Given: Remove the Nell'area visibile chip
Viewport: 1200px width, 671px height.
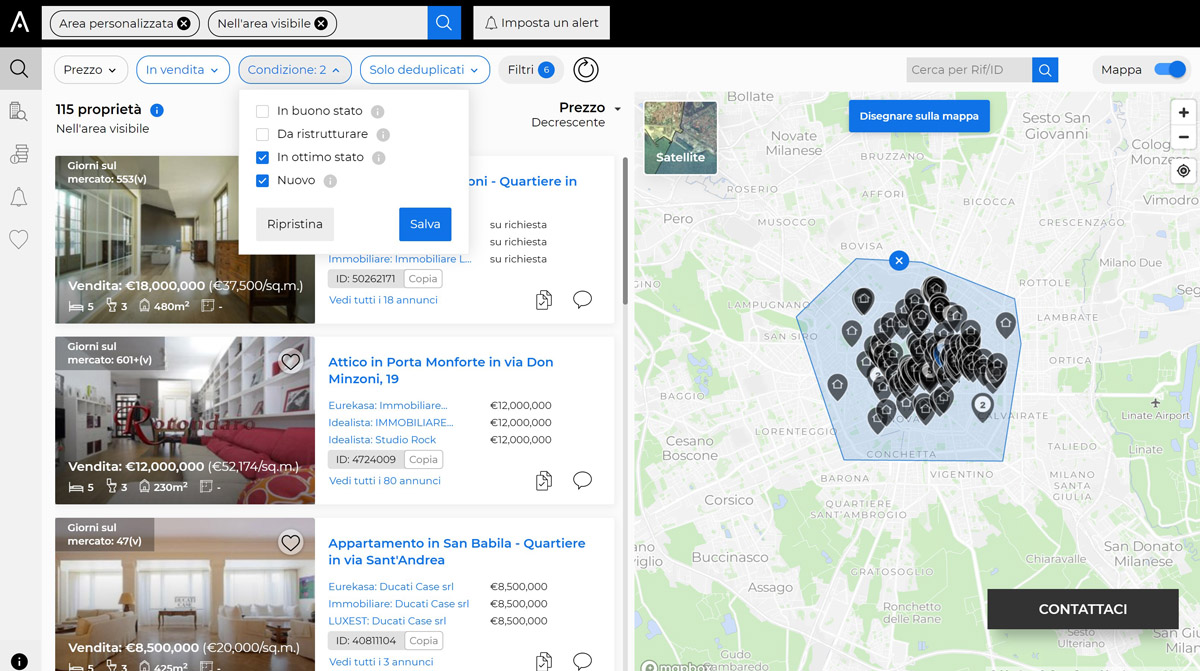Looking at the screenshot, I should pos(320,23).
